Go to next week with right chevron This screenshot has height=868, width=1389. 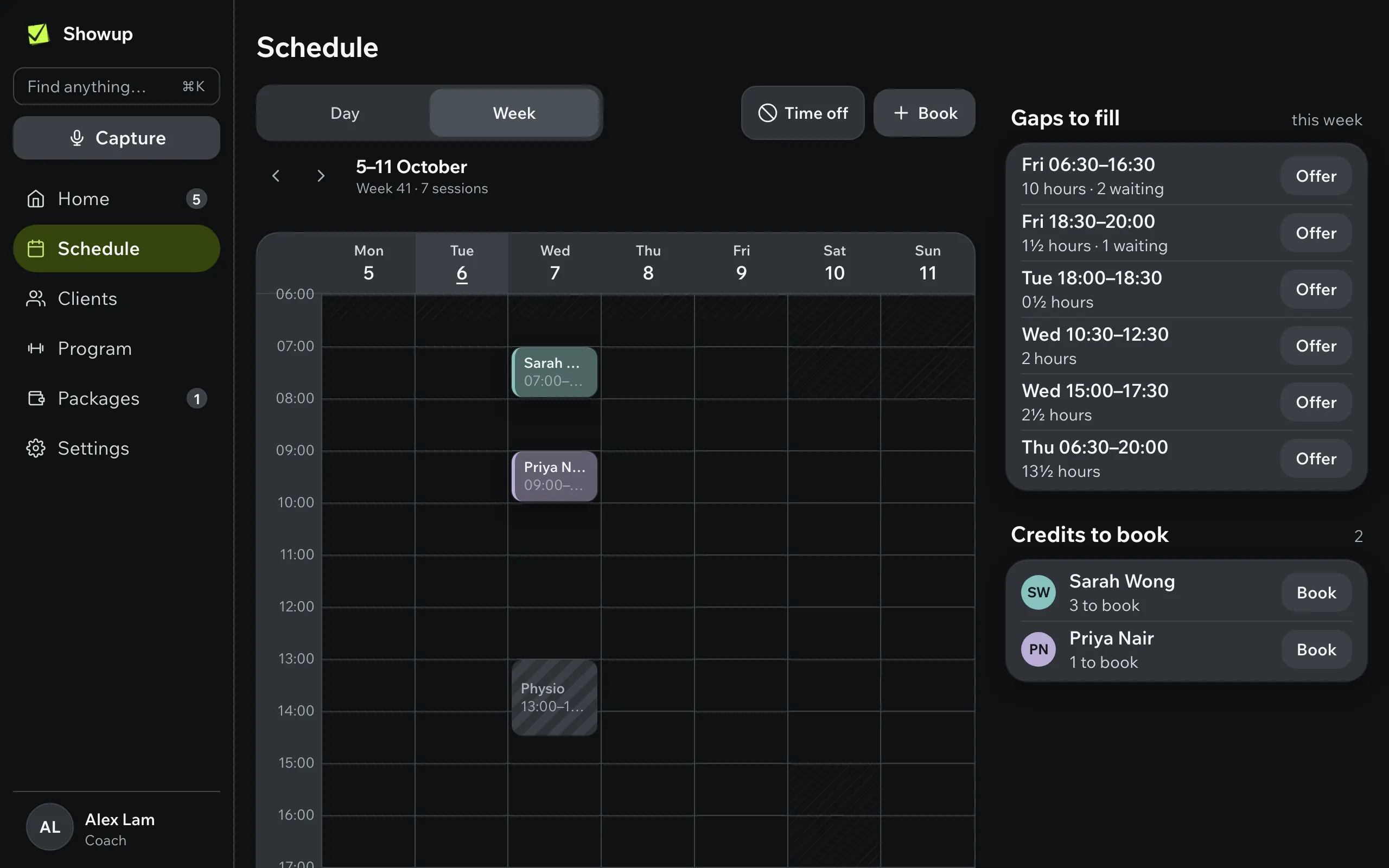pos(321,176)
